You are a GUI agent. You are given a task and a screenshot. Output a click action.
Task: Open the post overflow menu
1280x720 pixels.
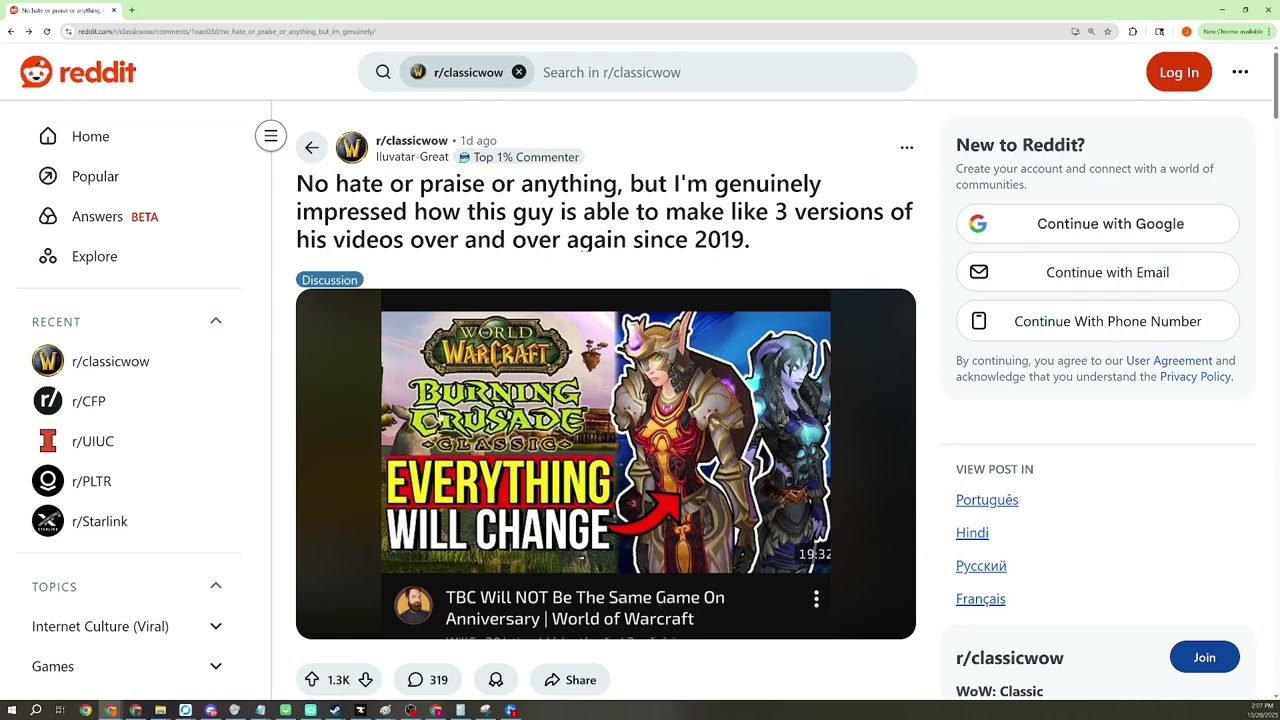pyautogui.click(x=907, y=148)
